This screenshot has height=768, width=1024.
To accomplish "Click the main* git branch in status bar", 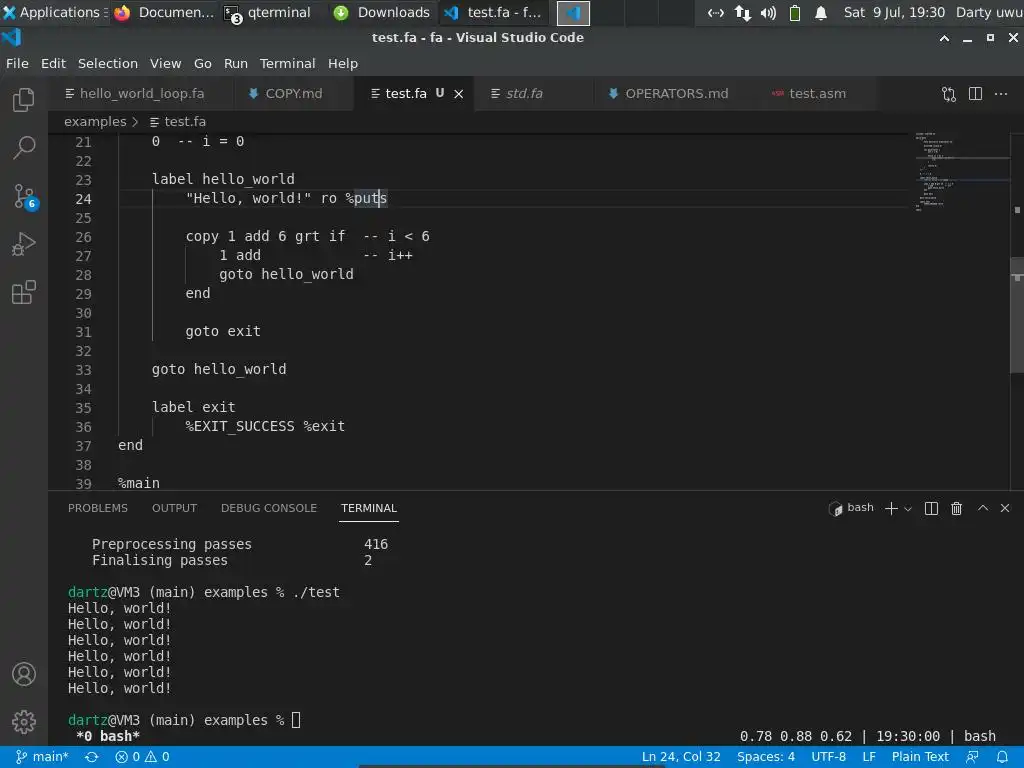I will pyautogui.click(x=42, y=757).
